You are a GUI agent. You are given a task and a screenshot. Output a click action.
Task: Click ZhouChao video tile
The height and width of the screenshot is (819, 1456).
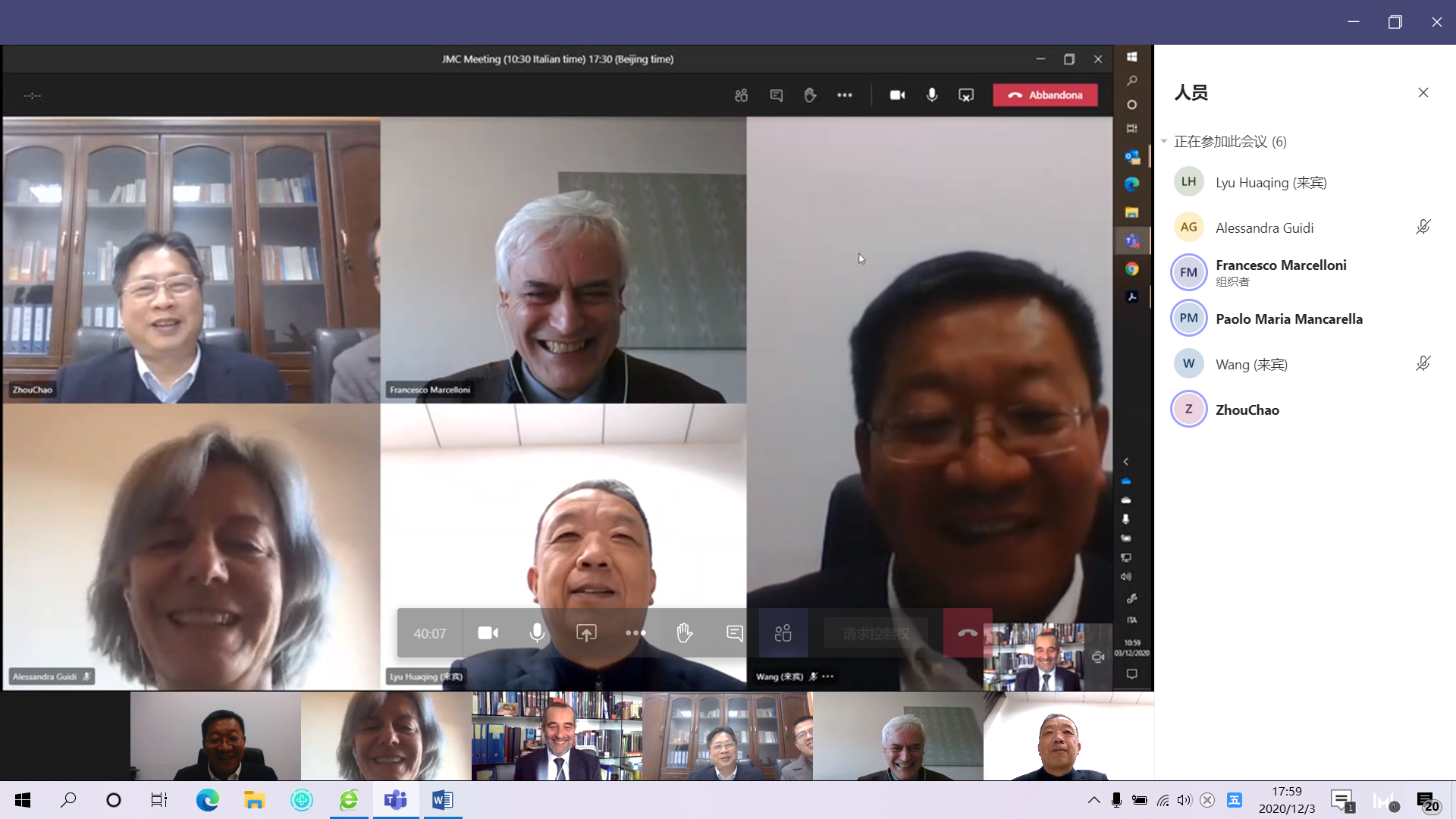191,259
